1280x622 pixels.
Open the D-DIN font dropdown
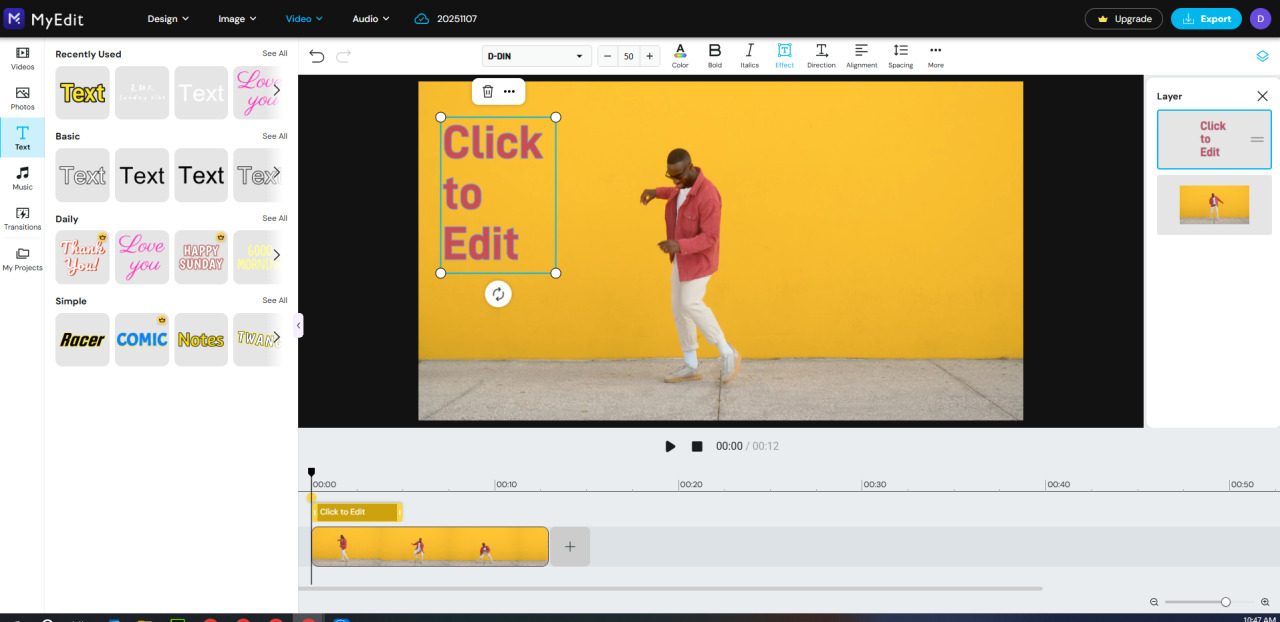(x=537, y=55)
